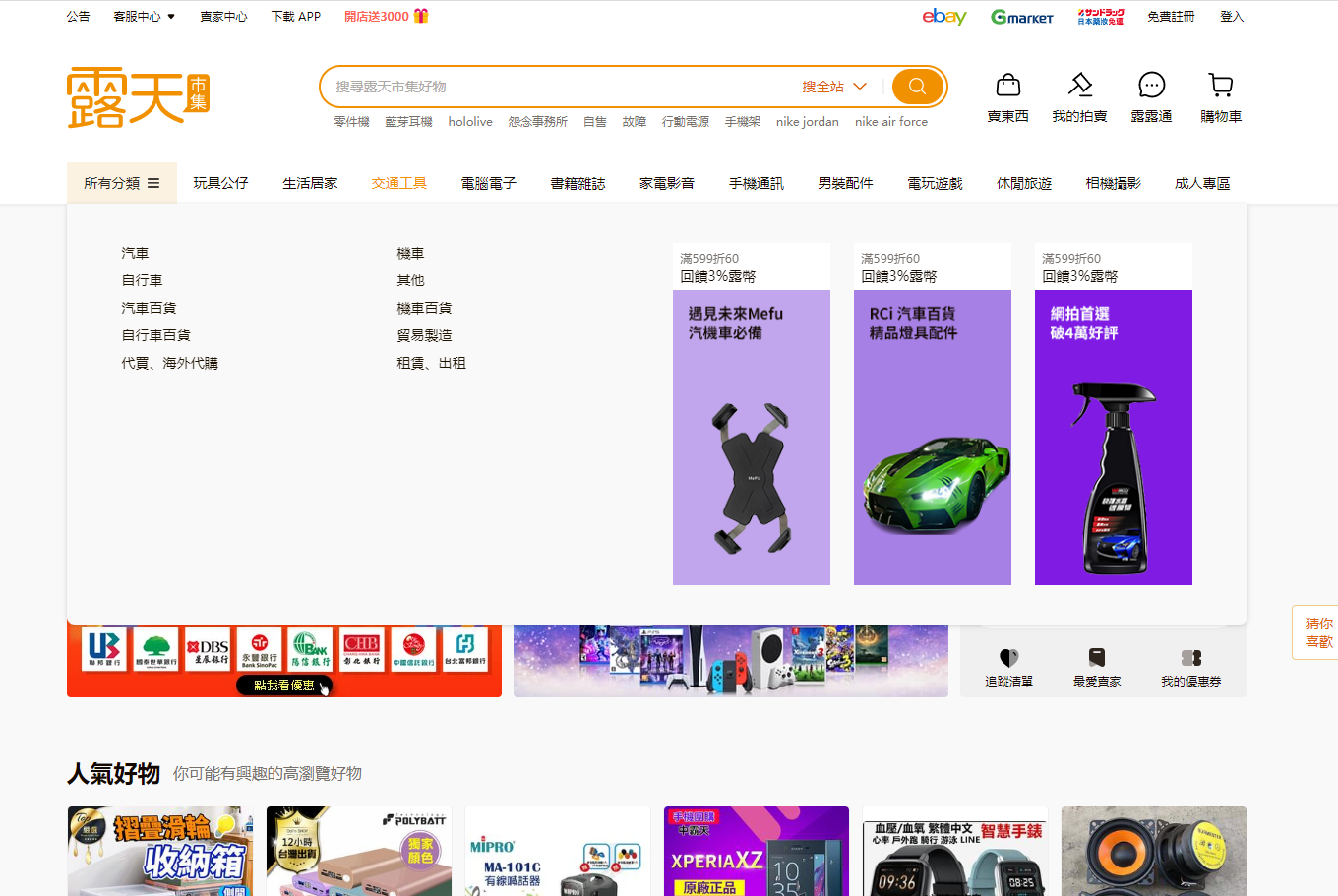Screen dimensions: 1338x896
Task: Expand the 客服中心 dropdown
Action: pyautogui.click(x=144, y=17)
